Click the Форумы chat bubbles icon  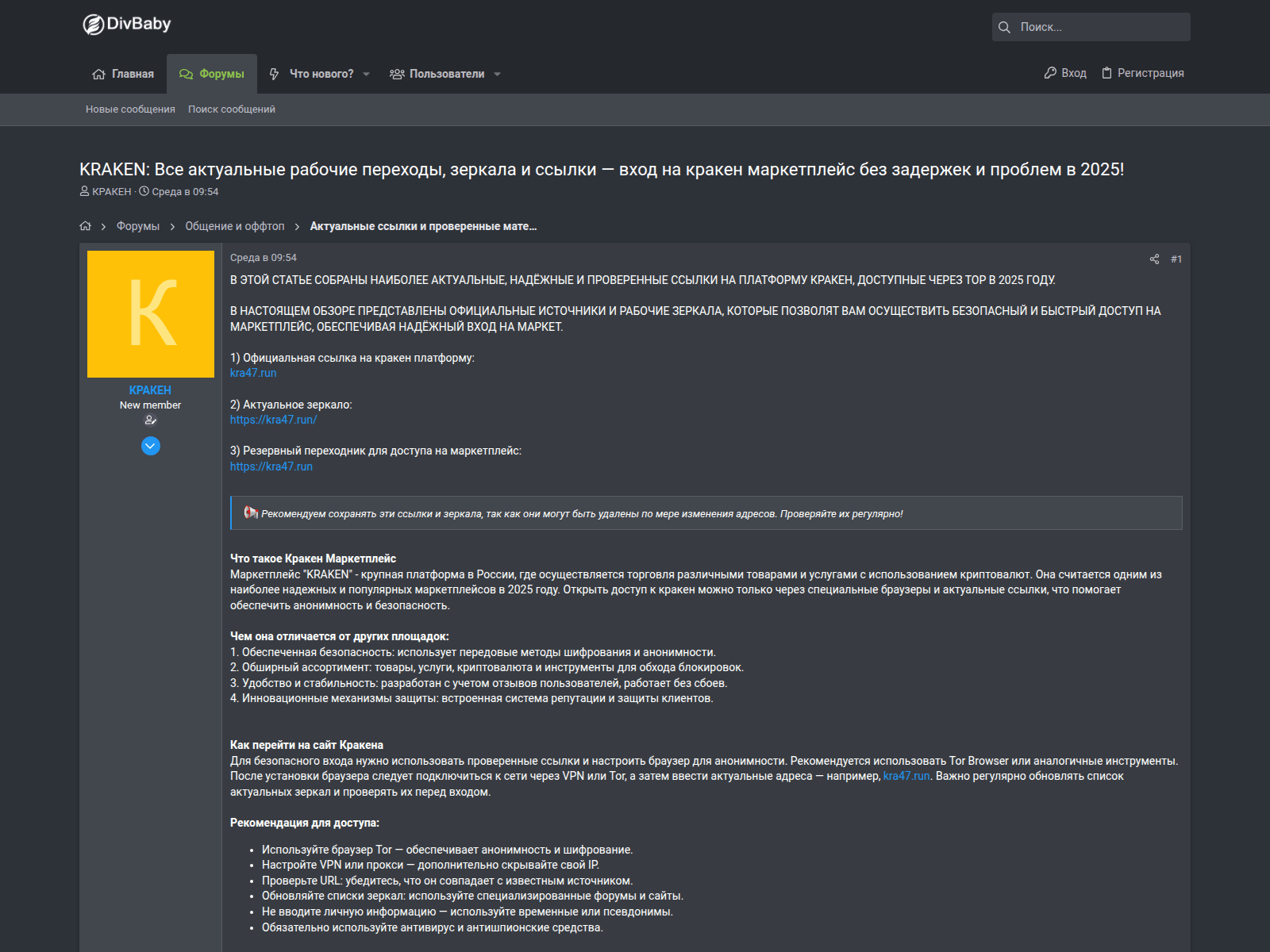point(187,74)
